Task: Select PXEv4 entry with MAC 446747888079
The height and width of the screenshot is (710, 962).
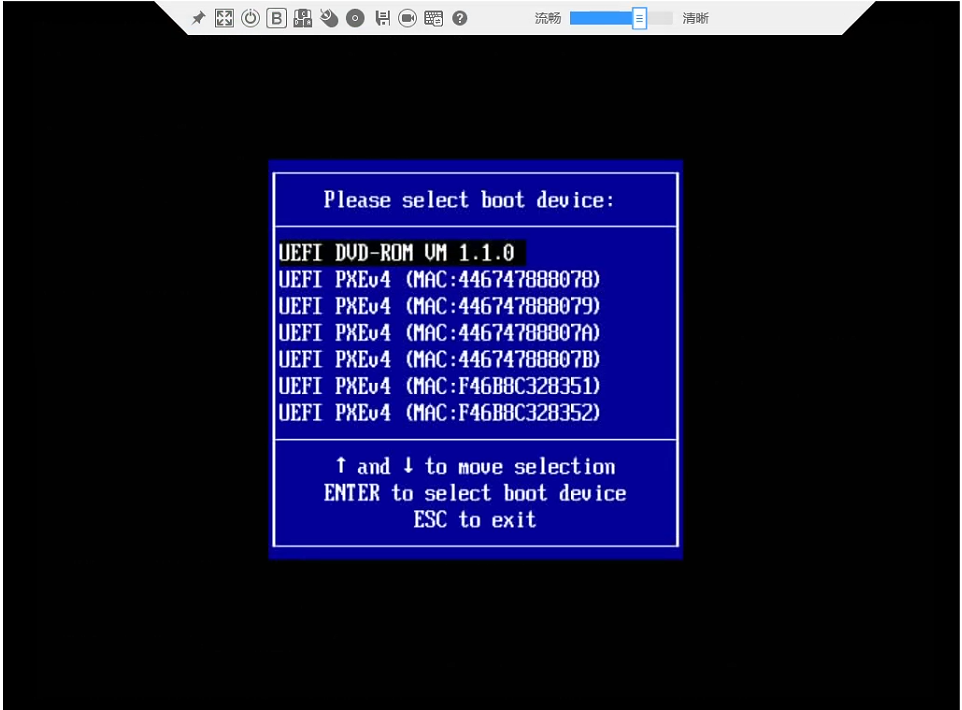Action: coord(439,306)
